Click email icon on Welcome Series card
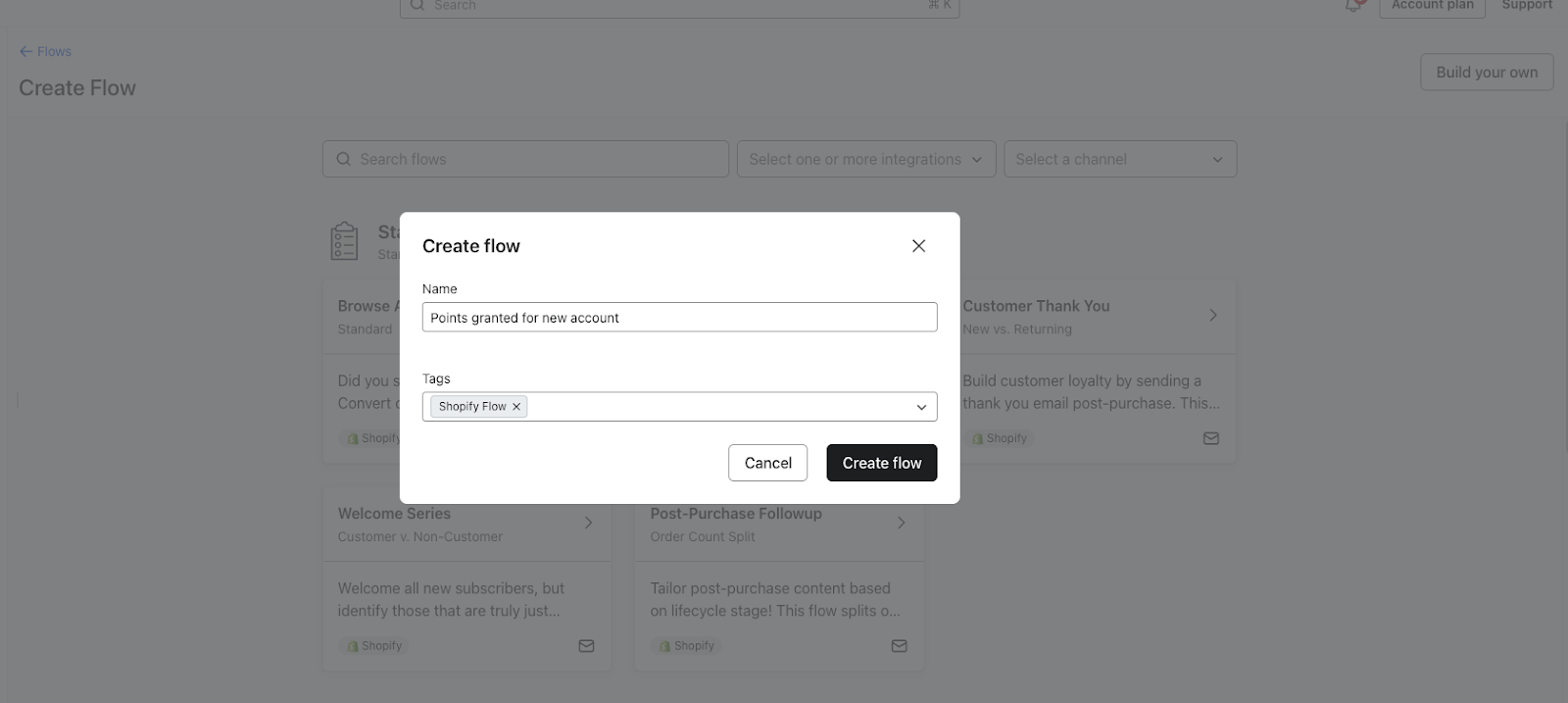The image size is (1568, 703). [586, 646]
